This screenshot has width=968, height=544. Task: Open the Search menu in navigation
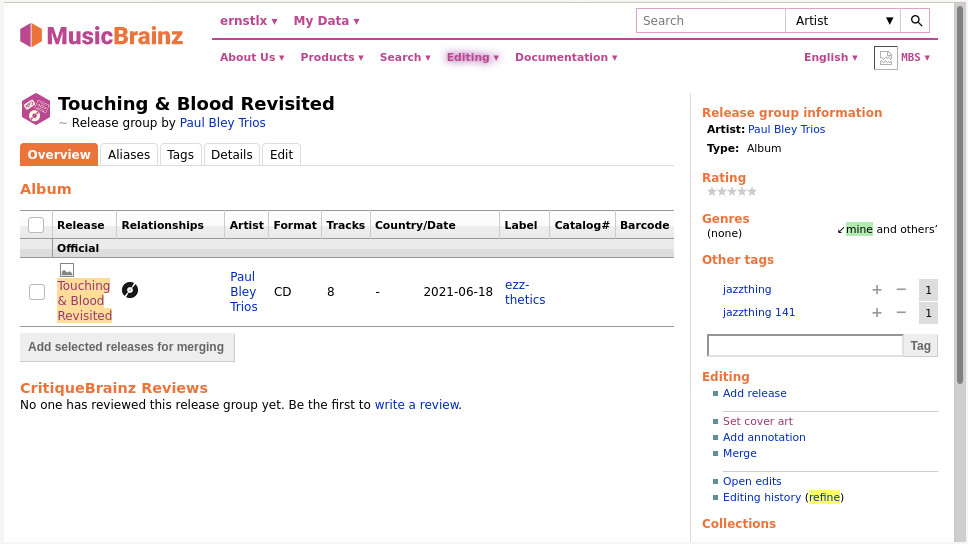(x=405, y=57)
